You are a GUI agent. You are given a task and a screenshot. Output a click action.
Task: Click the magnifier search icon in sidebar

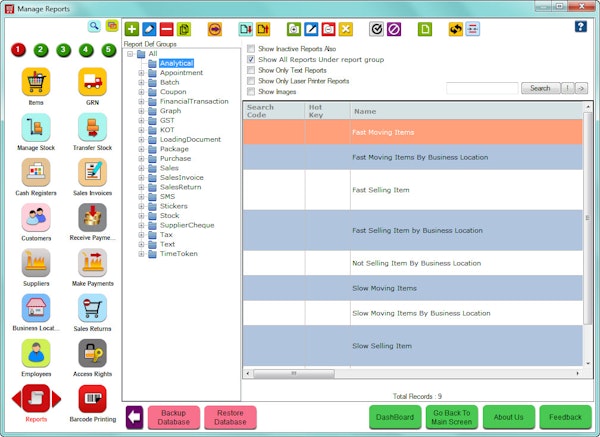tap(94, 26)
